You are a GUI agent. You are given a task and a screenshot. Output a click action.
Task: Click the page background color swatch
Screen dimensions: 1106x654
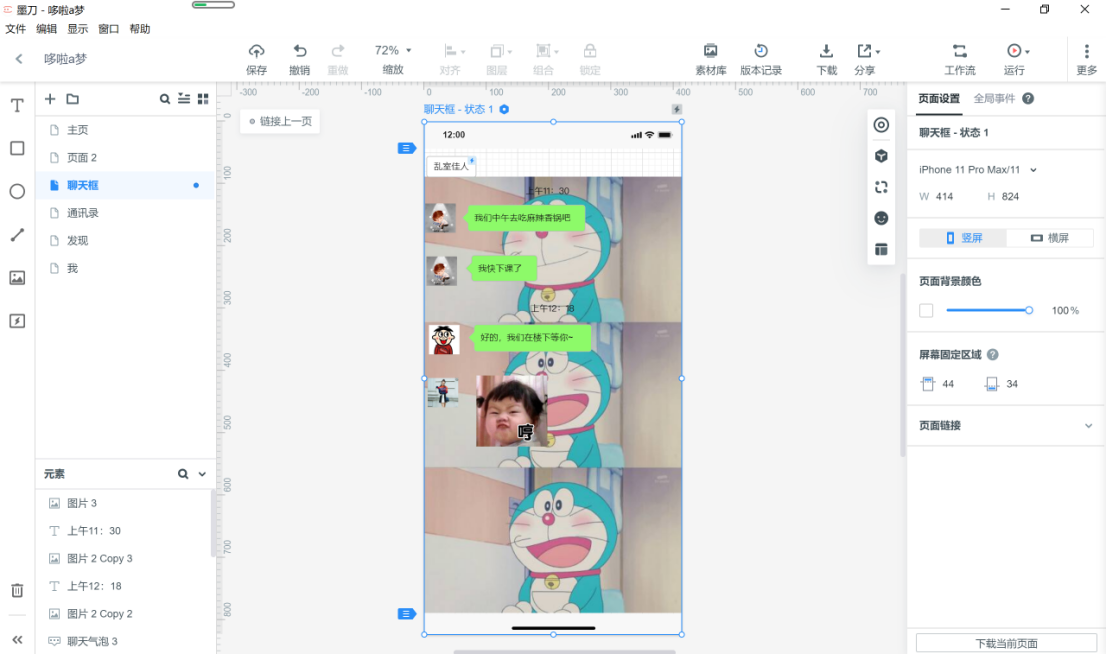[x=926, y=310]
